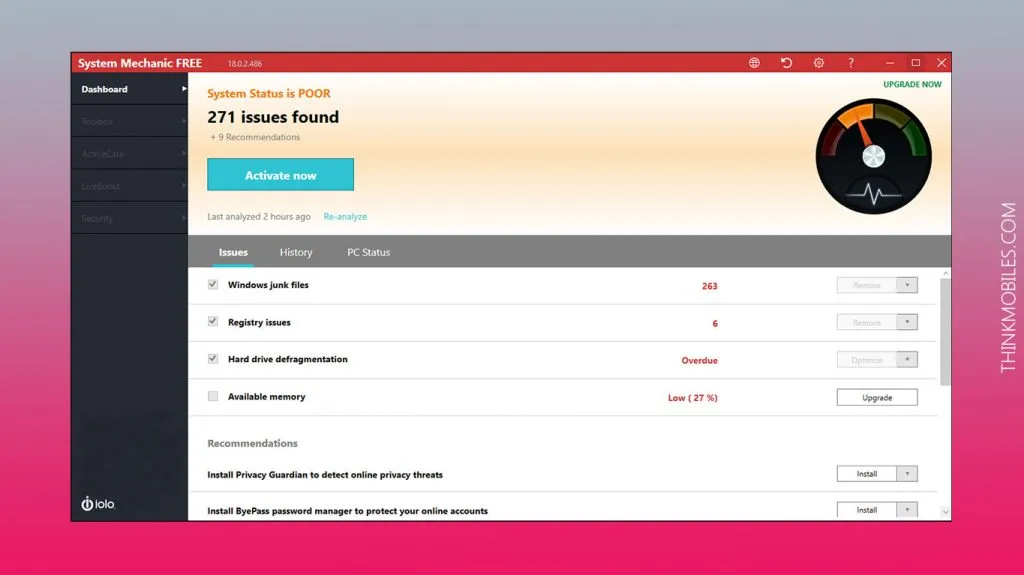Switch to the History tab
Image resolution: width=1024 pixels, height=575 pixels.
coord(296,252)
